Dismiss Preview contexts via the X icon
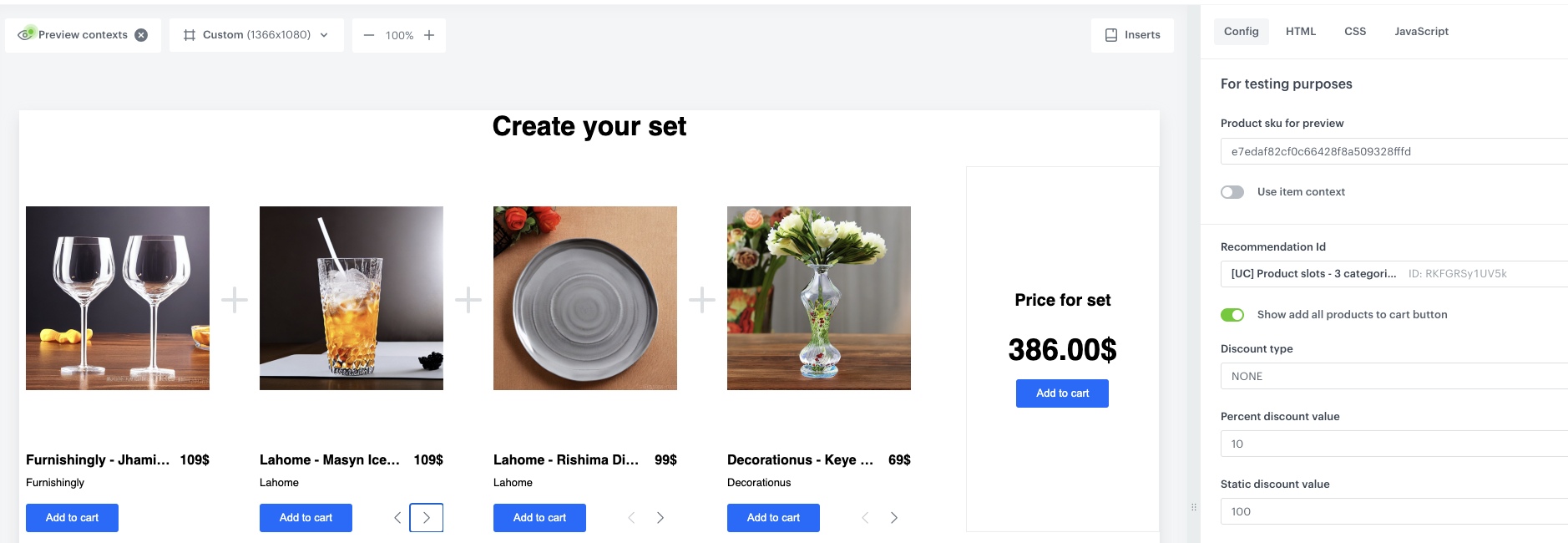 click(x=141, y=34)
